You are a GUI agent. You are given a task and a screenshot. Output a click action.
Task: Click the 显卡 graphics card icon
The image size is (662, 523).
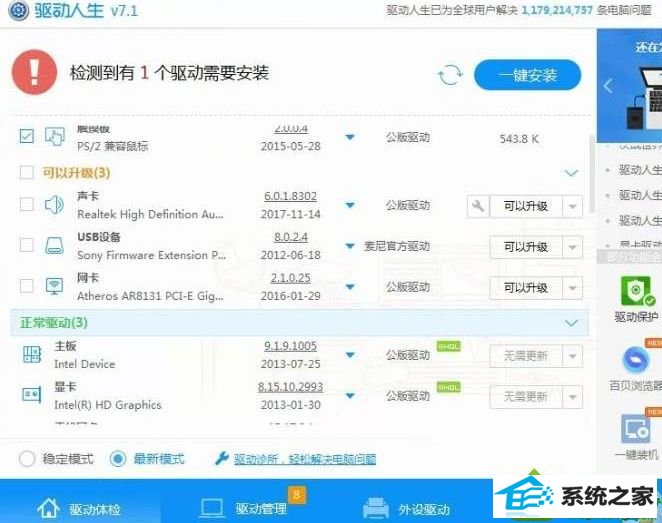[32, 395]
